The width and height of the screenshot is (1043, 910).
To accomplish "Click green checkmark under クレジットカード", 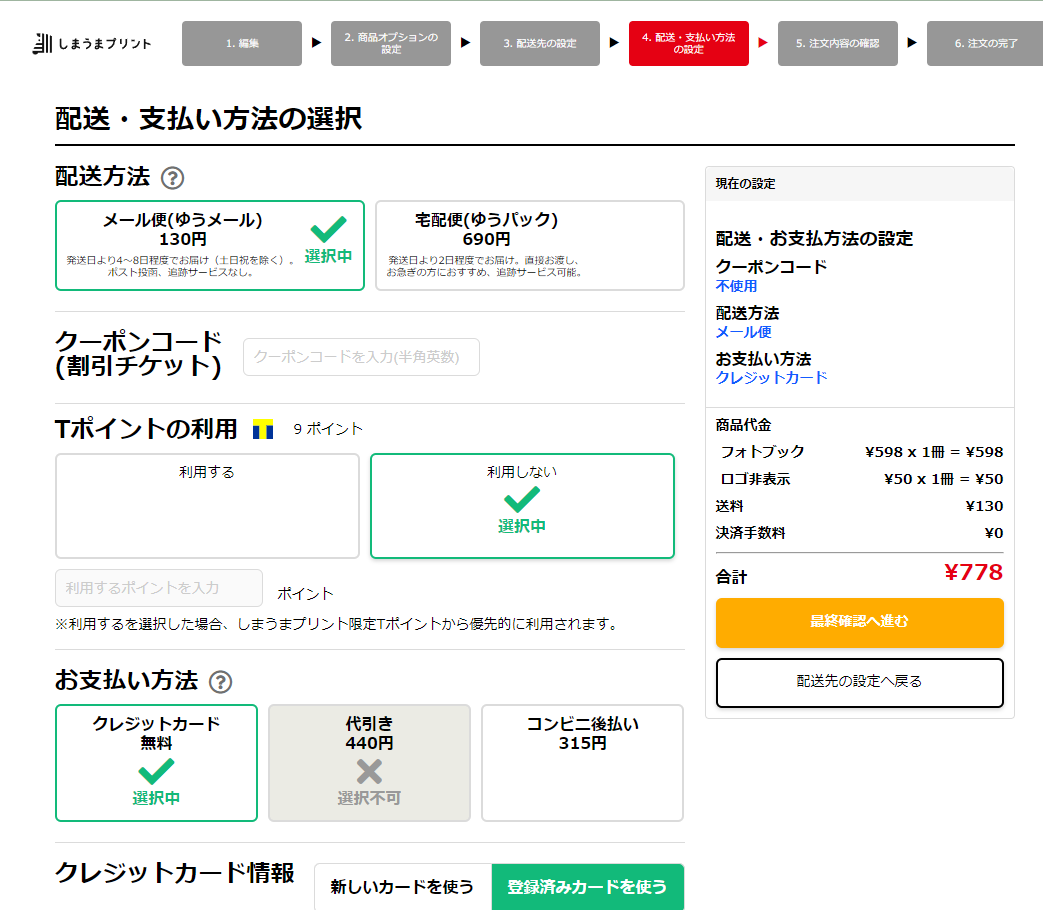I will [x=156, y=772].
